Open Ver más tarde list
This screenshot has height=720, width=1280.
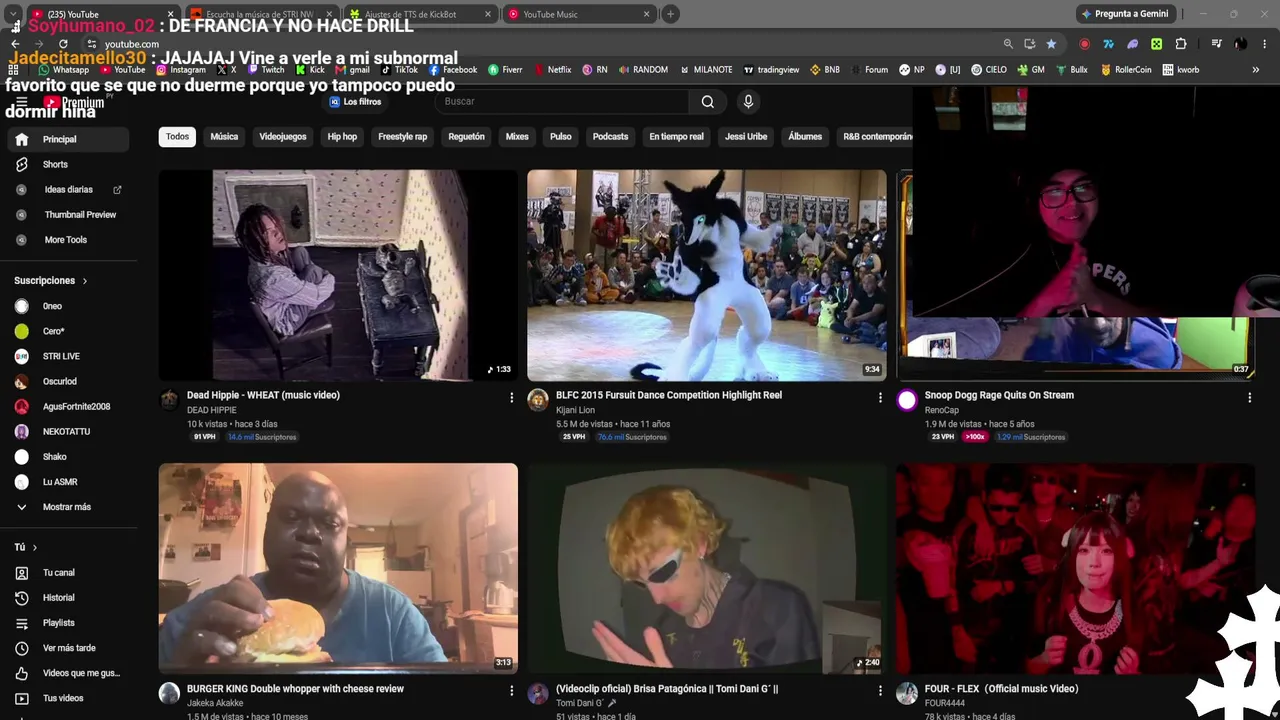[x=69, y=648]
